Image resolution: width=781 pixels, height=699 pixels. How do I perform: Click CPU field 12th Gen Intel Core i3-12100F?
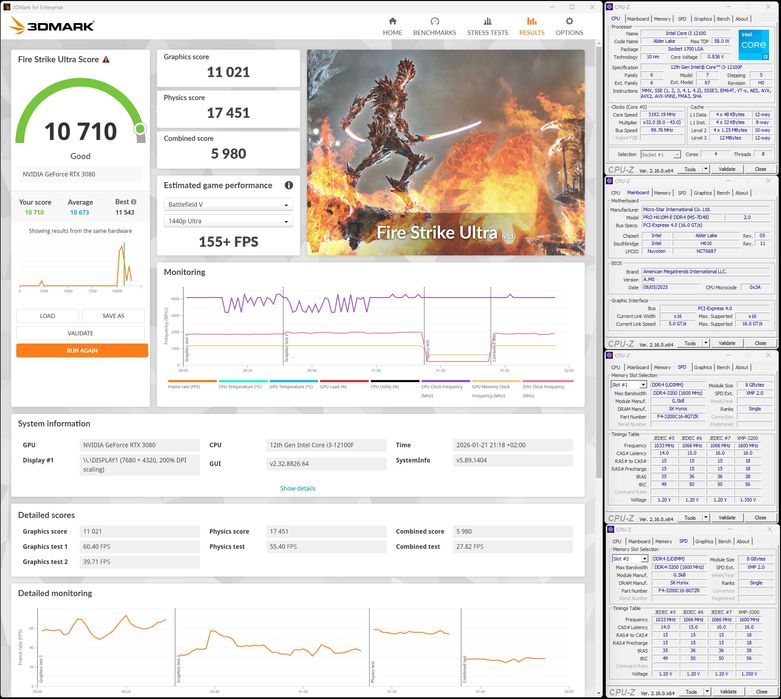point(326,445)
